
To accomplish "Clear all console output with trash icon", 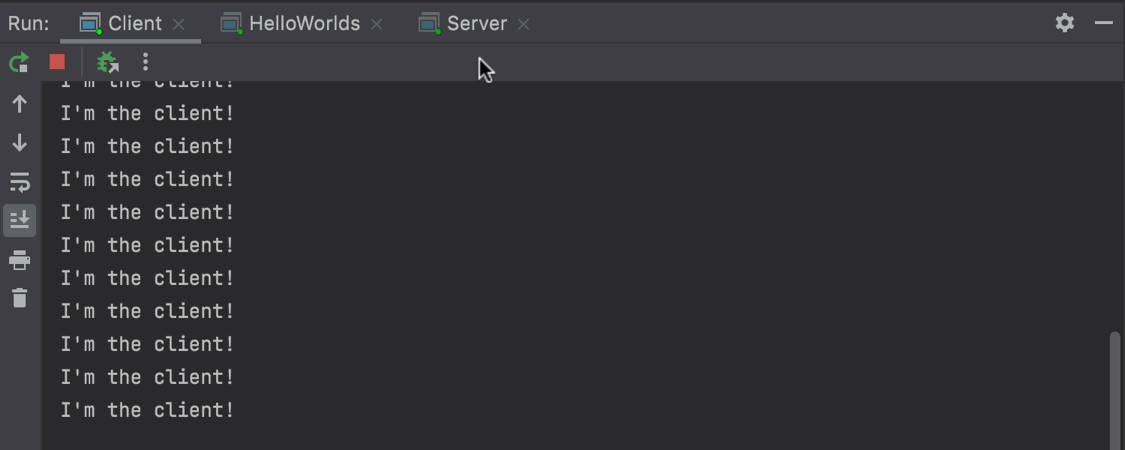I will click(x=19, y=298).
